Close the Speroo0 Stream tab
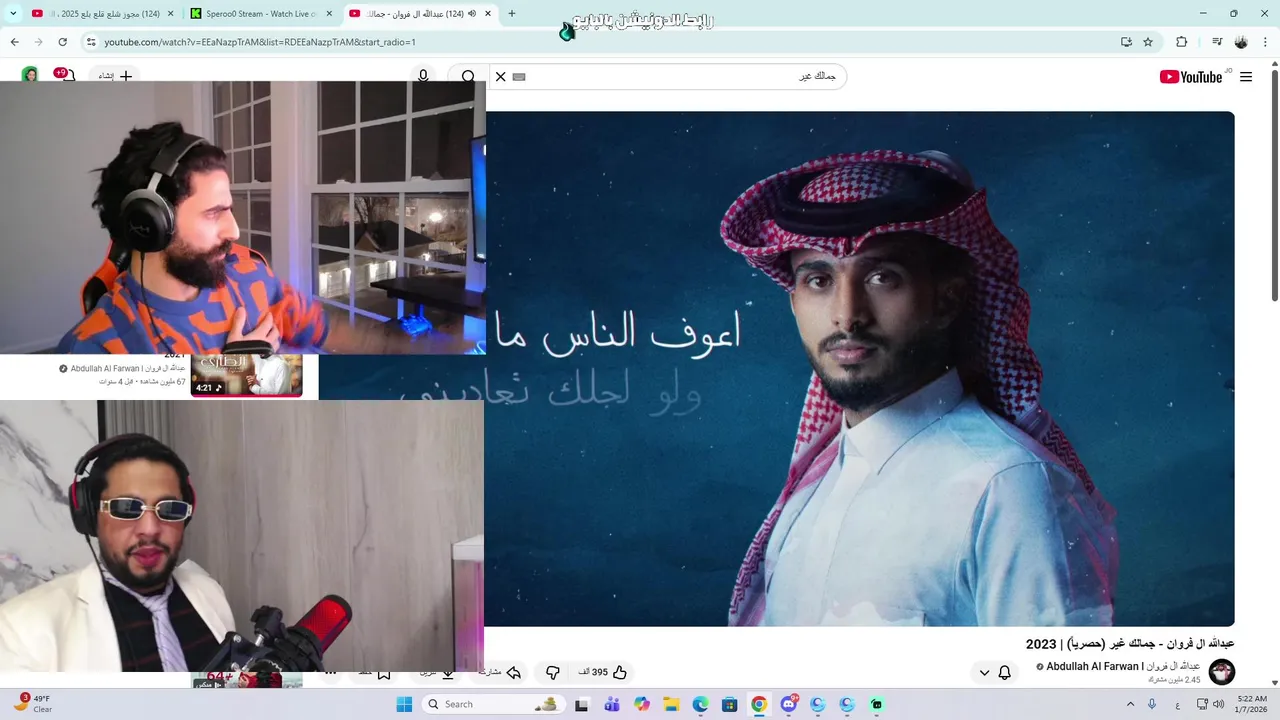The height and width of the screenshot is (720, 1280). coord(329,14)
